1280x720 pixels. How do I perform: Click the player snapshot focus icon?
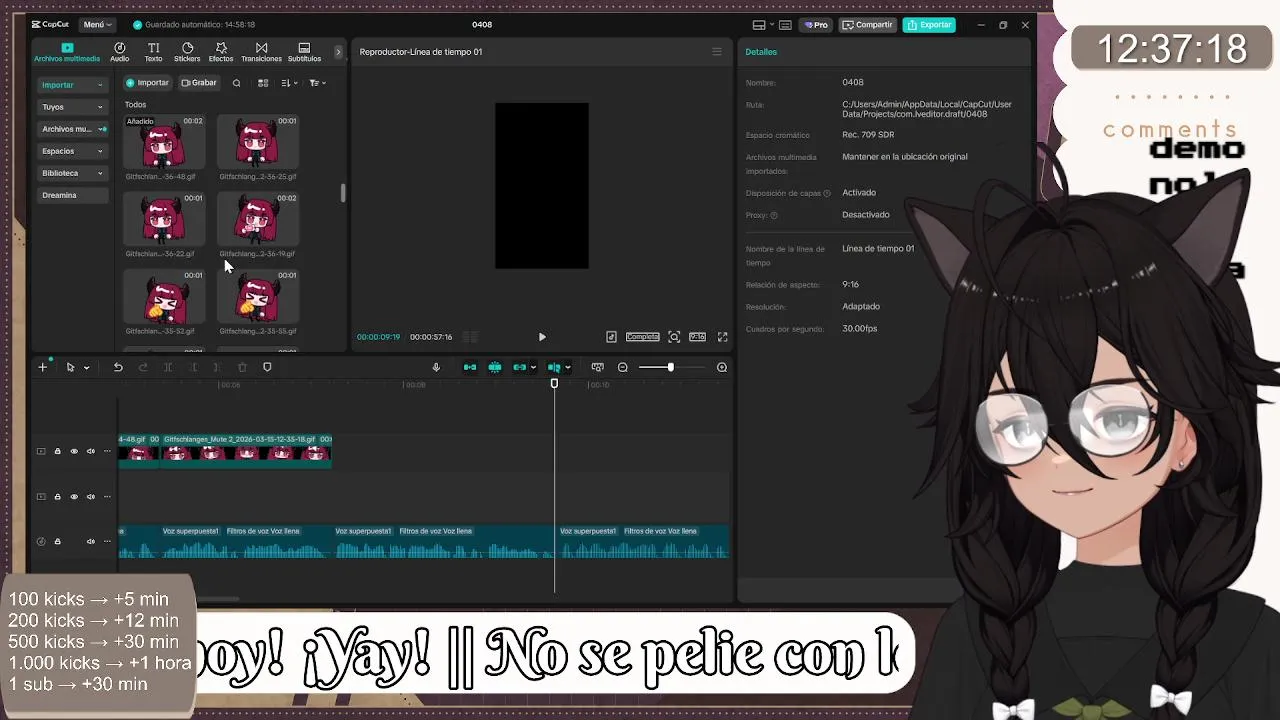coord(674,337)
